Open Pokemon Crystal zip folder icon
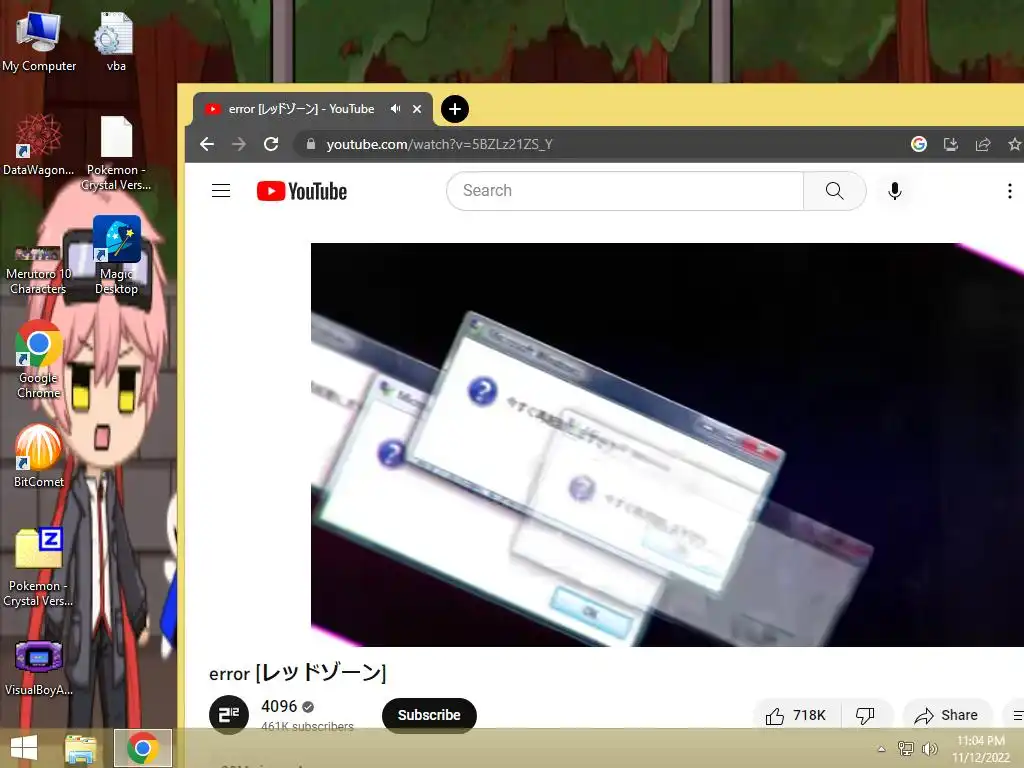The width and height of the screenshot is (1024, 768). point(39,567)
